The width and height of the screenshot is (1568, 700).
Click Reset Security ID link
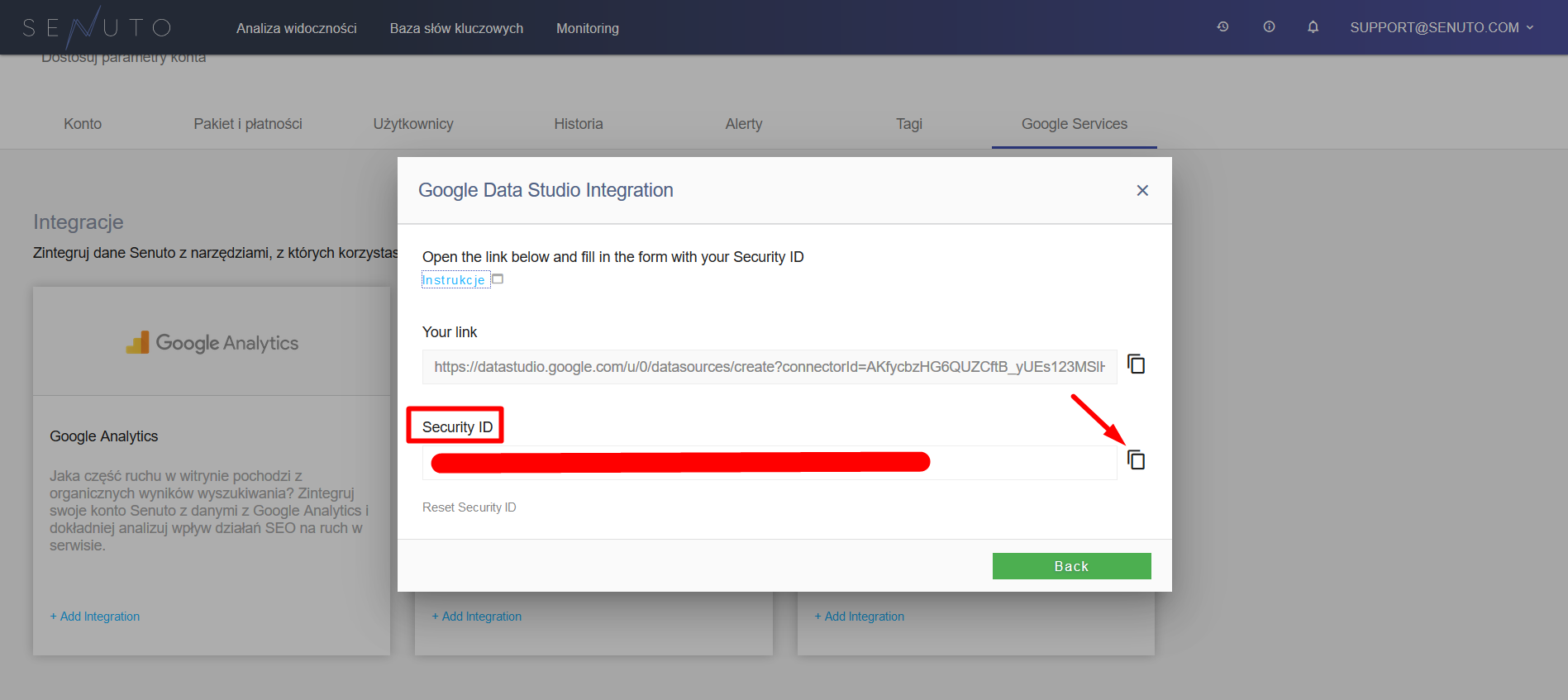coord(469,507)
